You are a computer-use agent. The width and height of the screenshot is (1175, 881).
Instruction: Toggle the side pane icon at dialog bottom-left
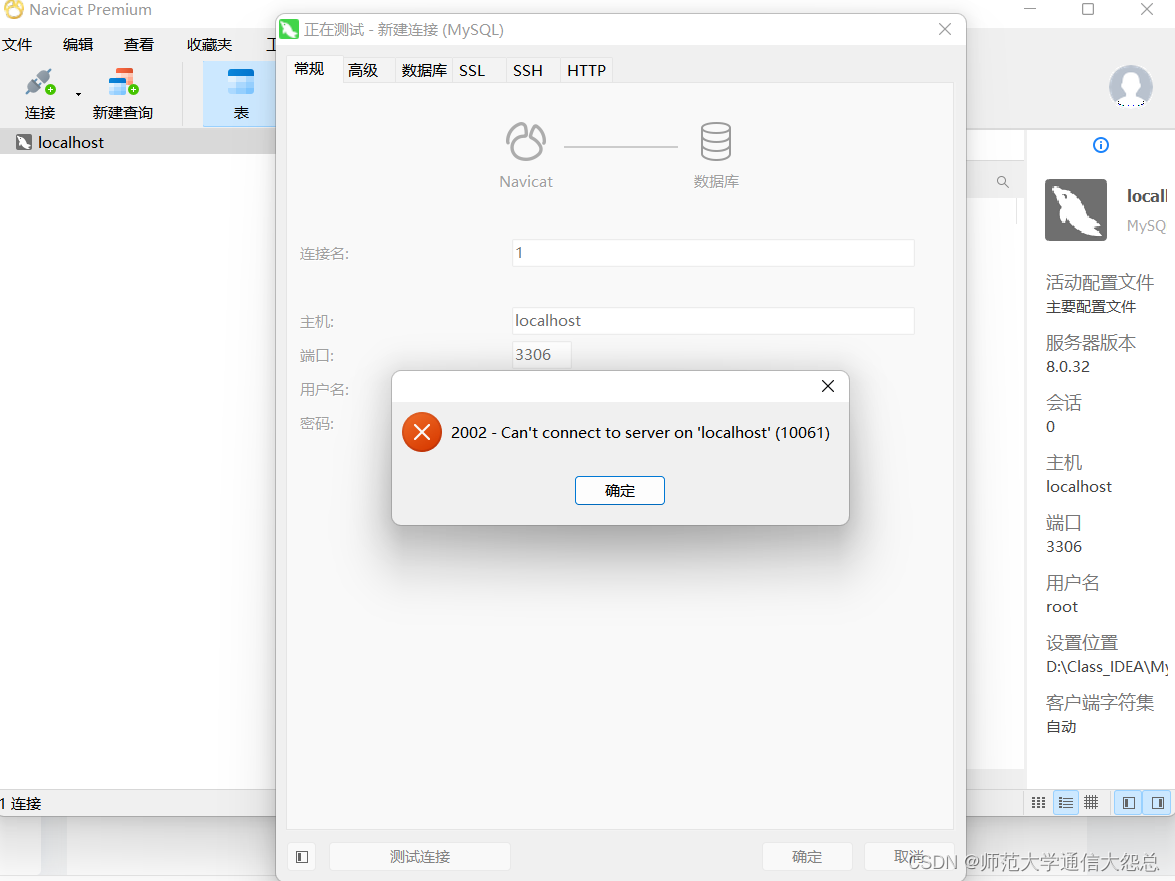[x=302, y=856]
